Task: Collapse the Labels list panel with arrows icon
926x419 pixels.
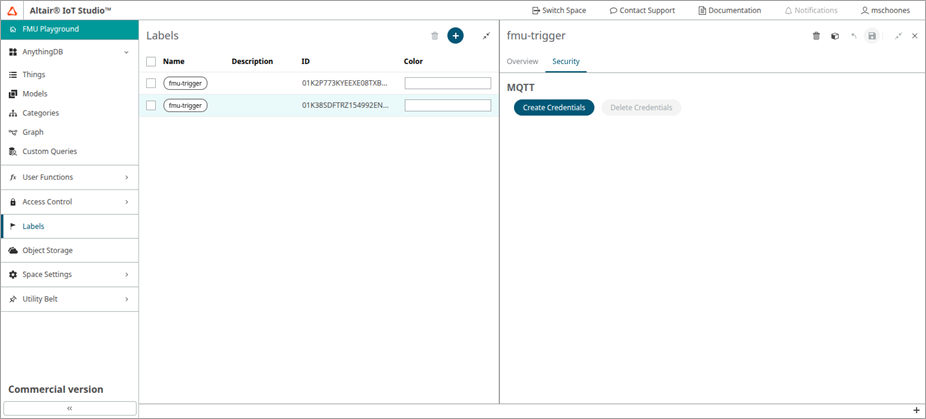Action: coord(486,36)
